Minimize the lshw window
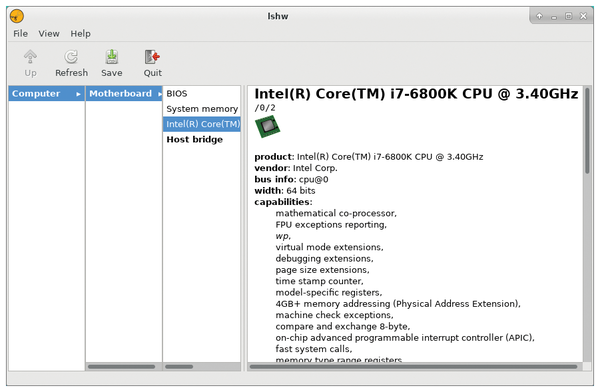Screen dimensions: 600x392 click(x=554, y=17)
